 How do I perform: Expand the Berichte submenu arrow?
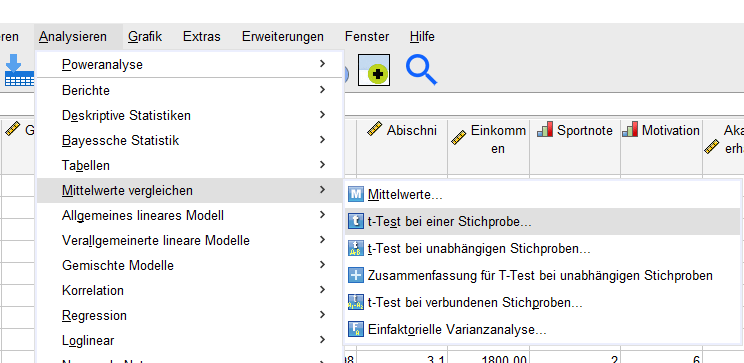click(323, 90)
